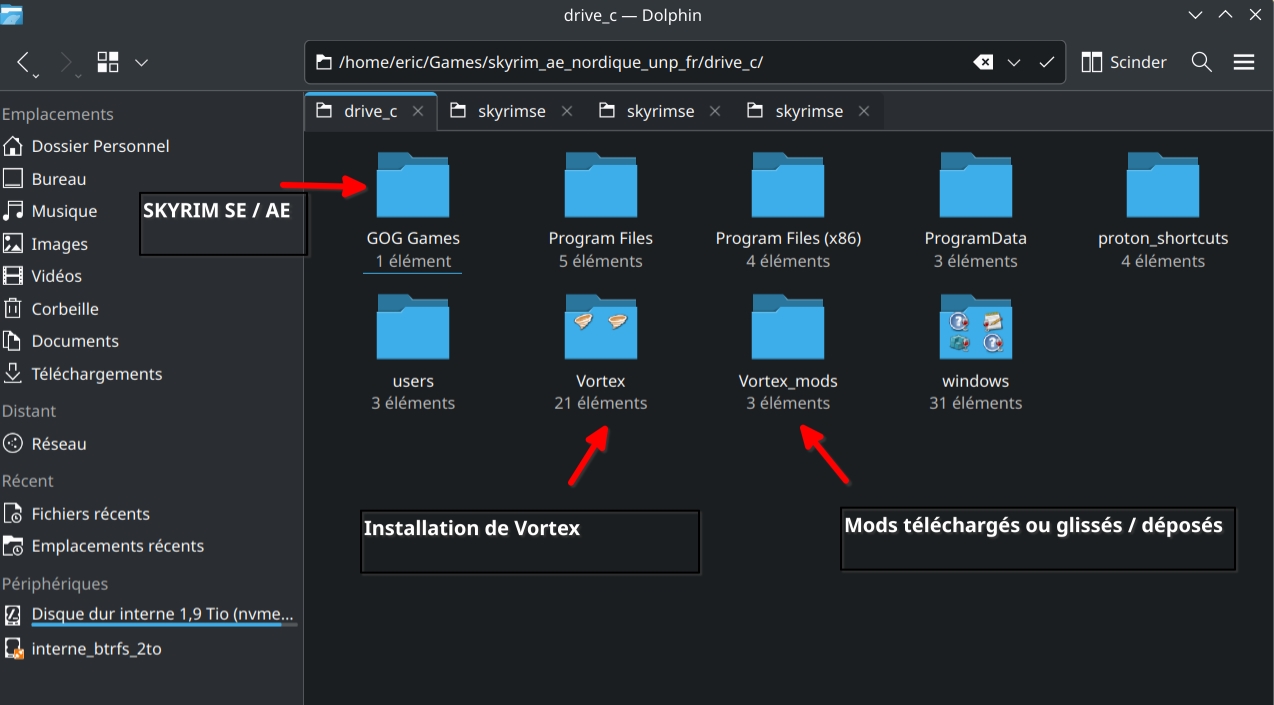
Task: Open view mode dropdown arrow
Action: 141,62
